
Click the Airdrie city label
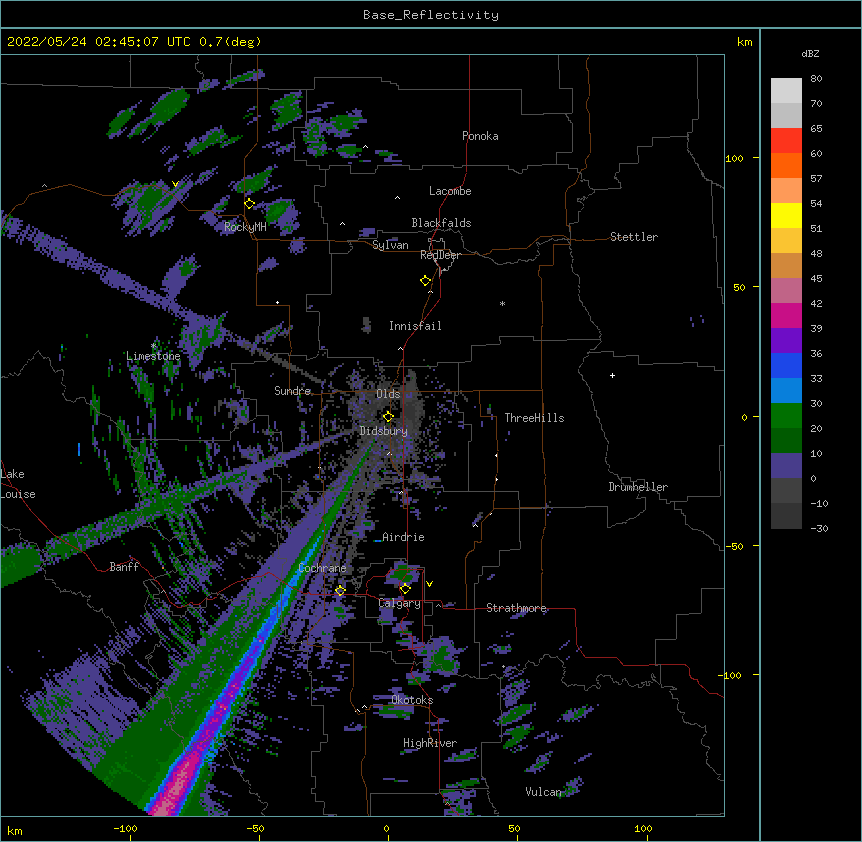pos(404,537)
